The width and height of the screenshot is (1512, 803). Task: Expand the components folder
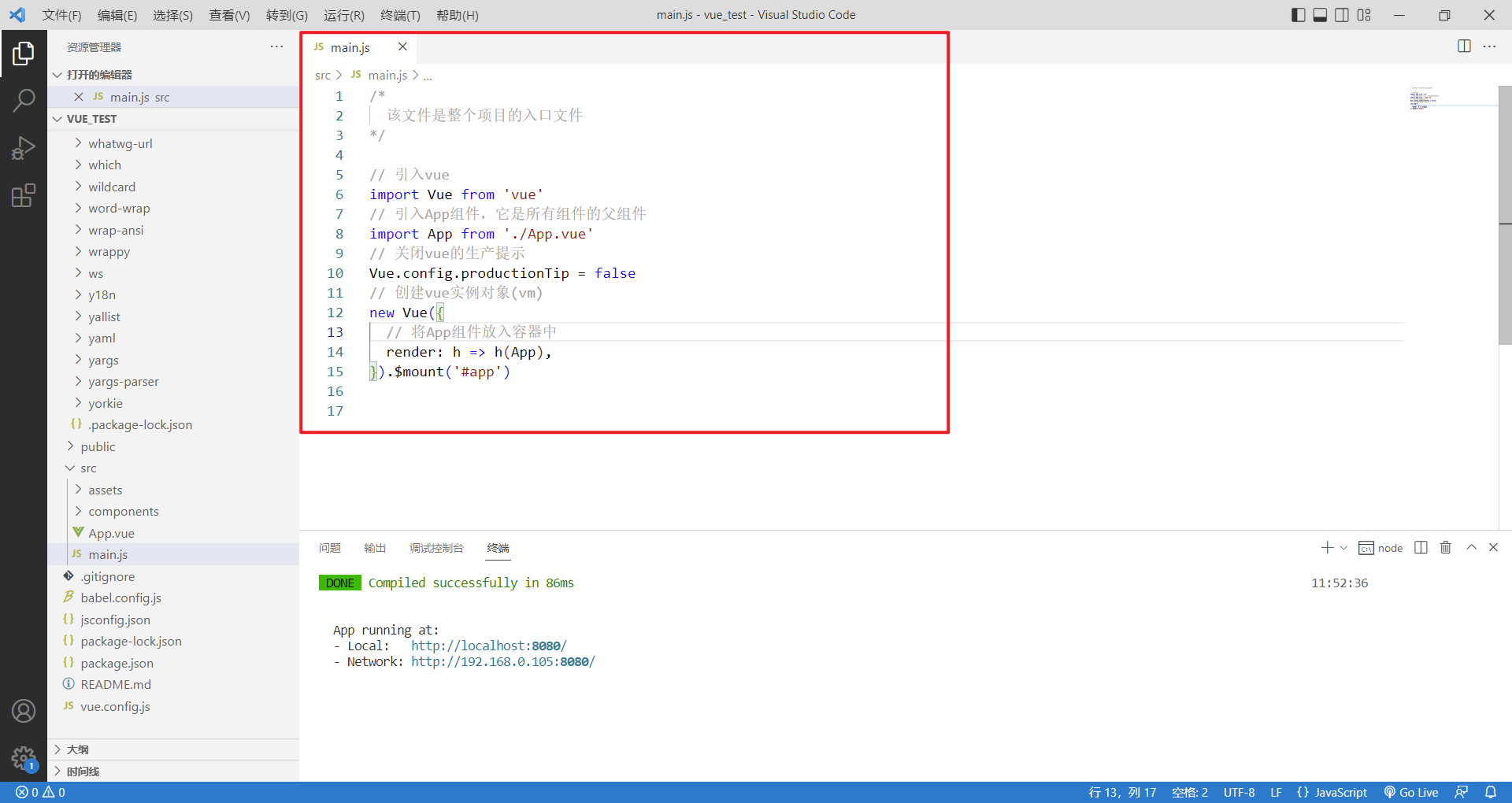click(173, 511)
